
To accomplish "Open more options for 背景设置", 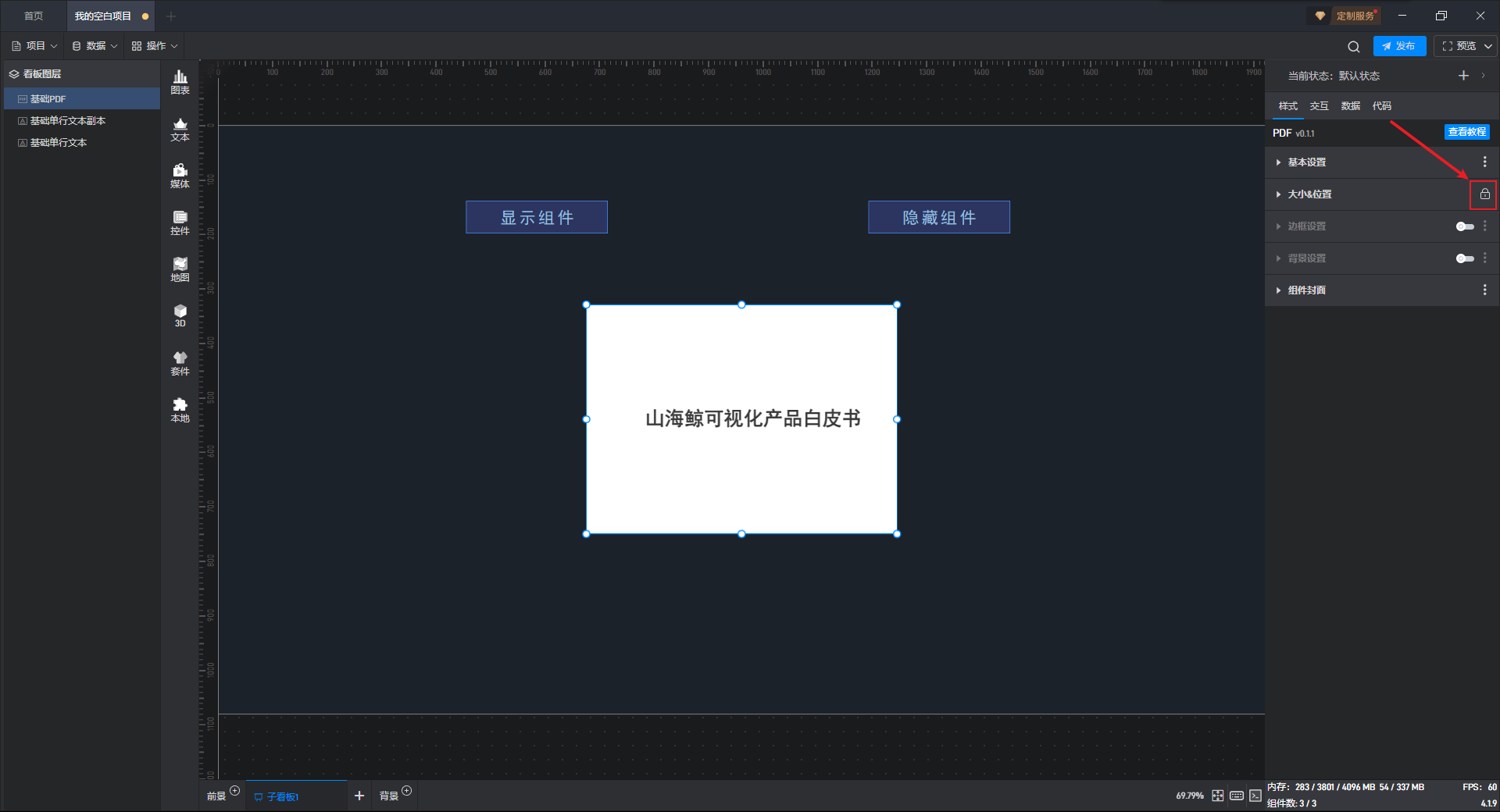I will 1484,258.
